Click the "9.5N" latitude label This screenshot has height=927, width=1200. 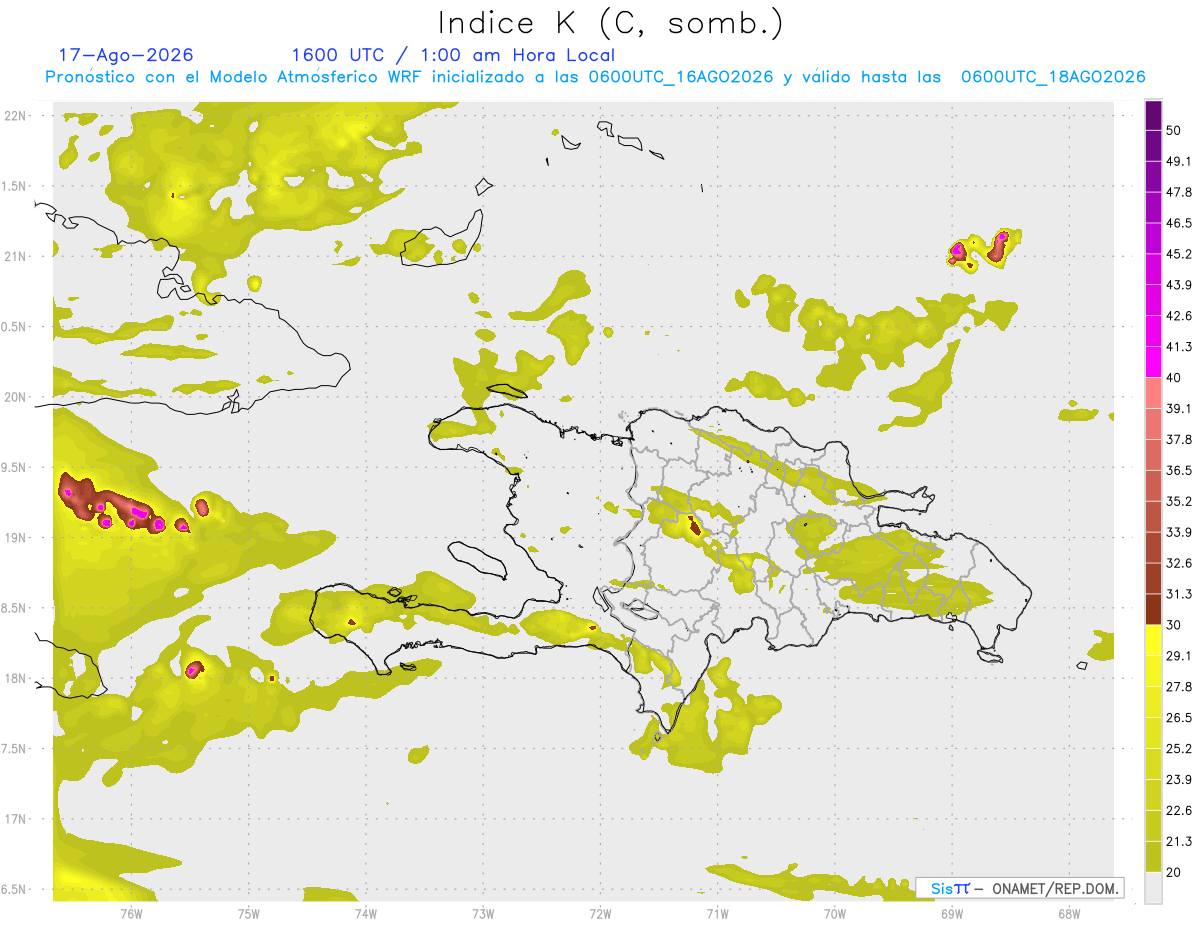15,467
